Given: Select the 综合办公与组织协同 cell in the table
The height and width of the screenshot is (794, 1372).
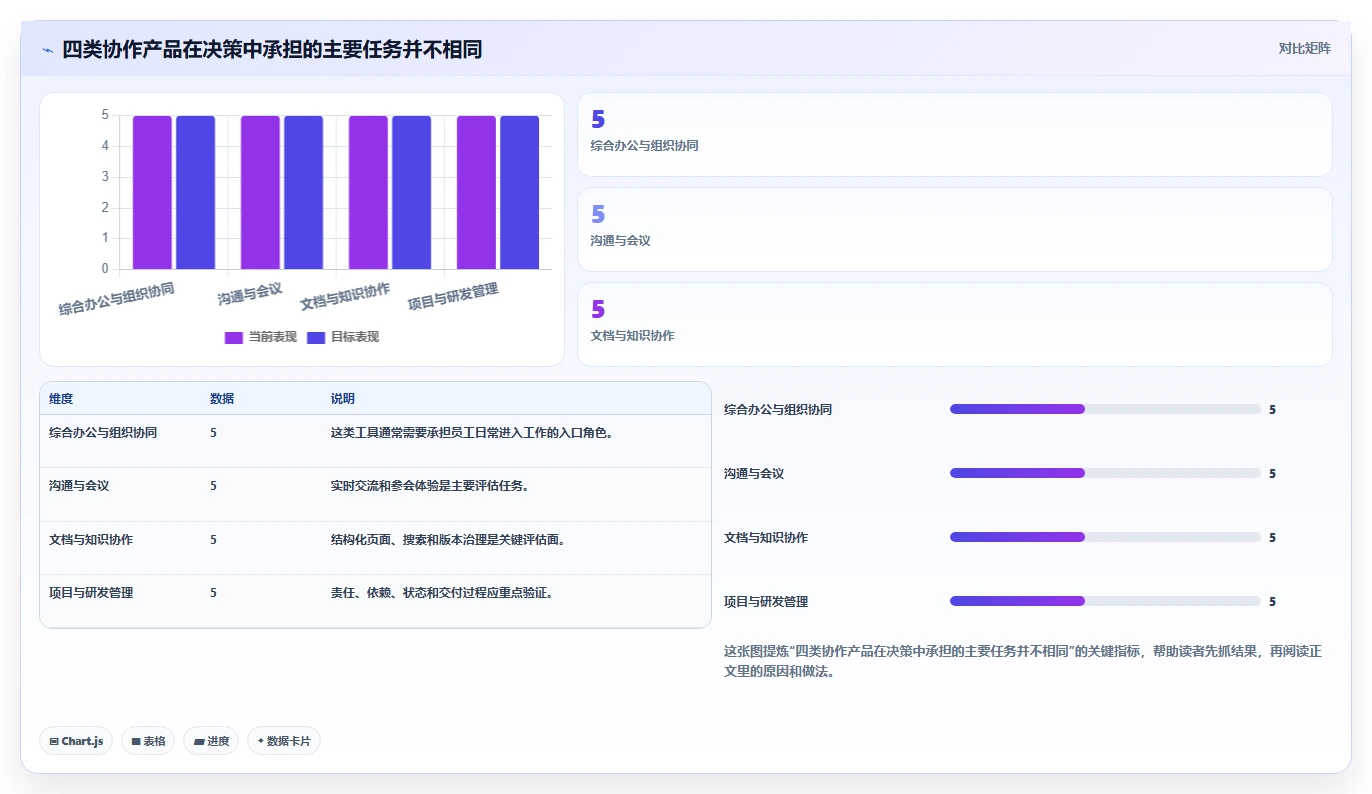Looking at the screenshot, I should tap(103, 433).
